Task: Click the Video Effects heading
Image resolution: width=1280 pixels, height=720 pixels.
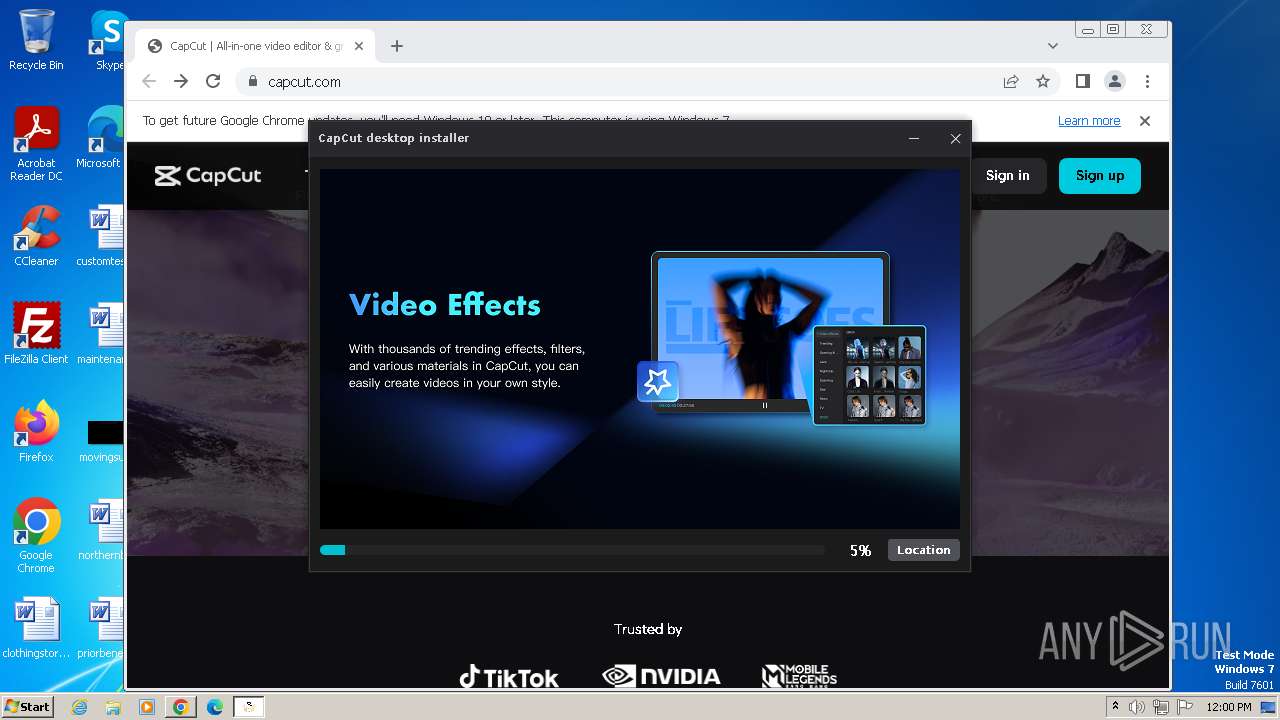Action: pyautogui.click(x=445, y=305)
